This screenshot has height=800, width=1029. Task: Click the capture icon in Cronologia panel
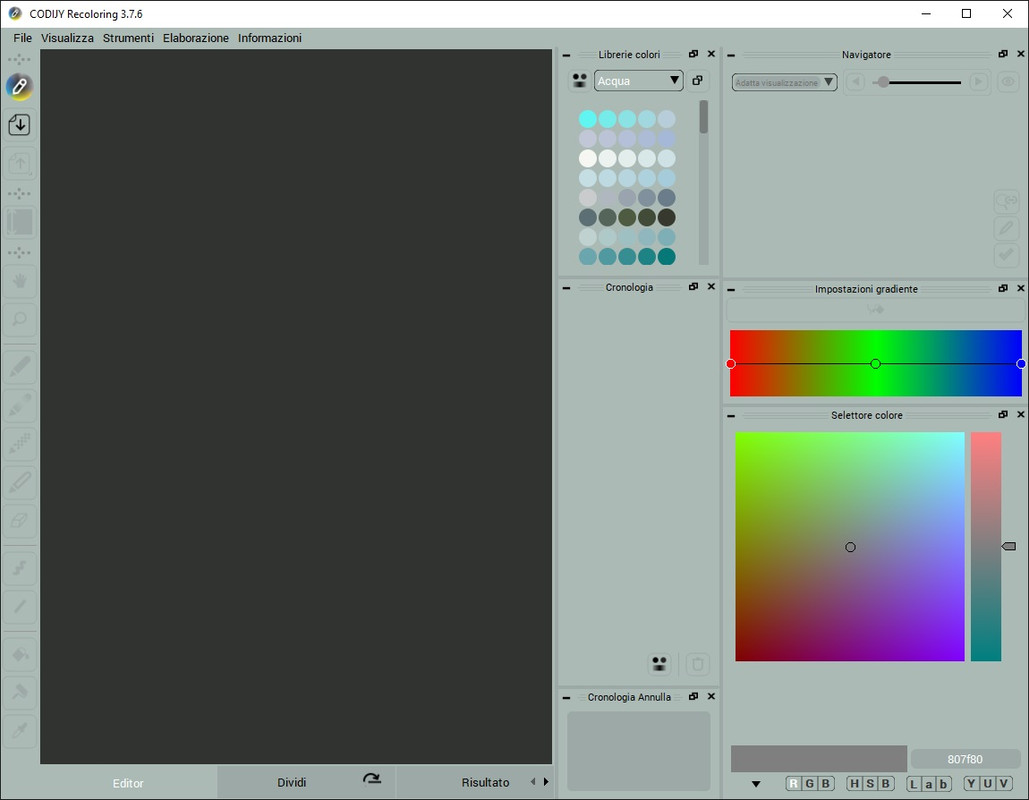pos(660,663)
